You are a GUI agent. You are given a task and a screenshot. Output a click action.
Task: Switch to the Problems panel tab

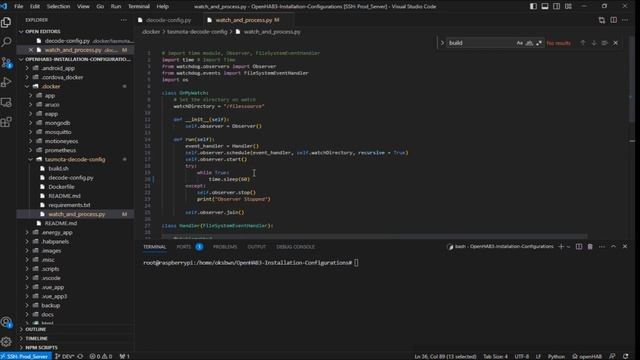[x=225, y=247]
